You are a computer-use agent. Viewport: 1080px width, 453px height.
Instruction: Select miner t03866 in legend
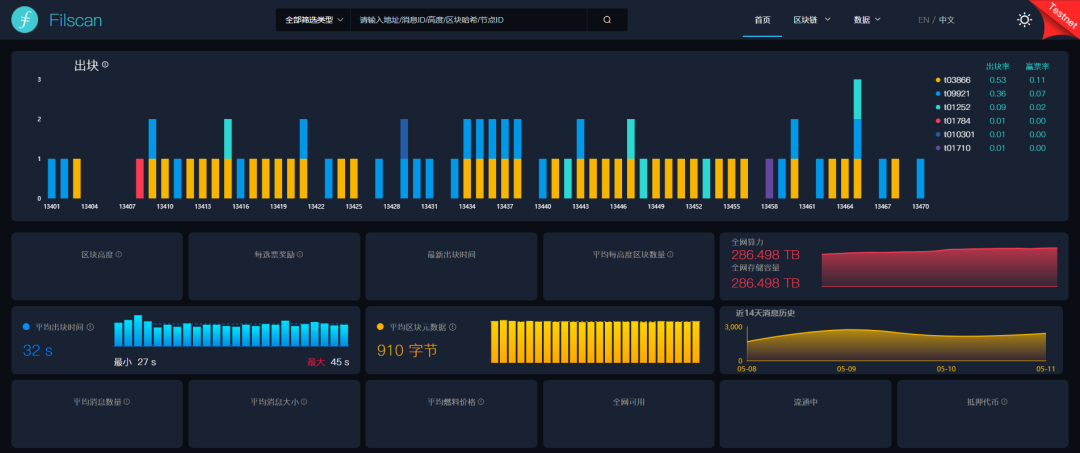click(957, 80)
